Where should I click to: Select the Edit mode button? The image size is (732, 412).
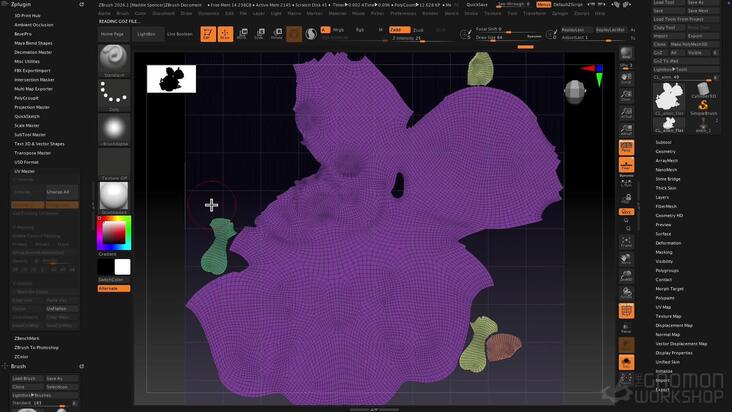coord(208,34)
